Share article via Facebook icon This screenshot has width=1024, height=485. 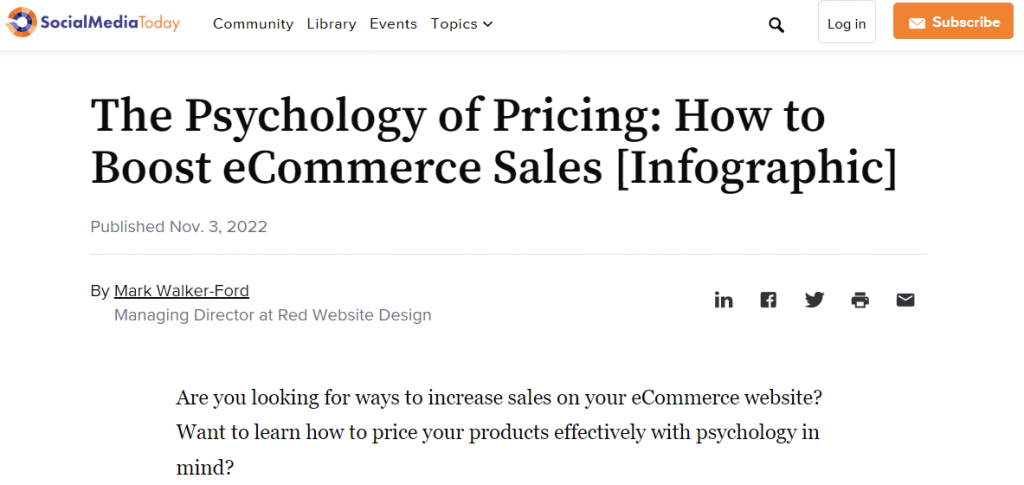(769, 300)
